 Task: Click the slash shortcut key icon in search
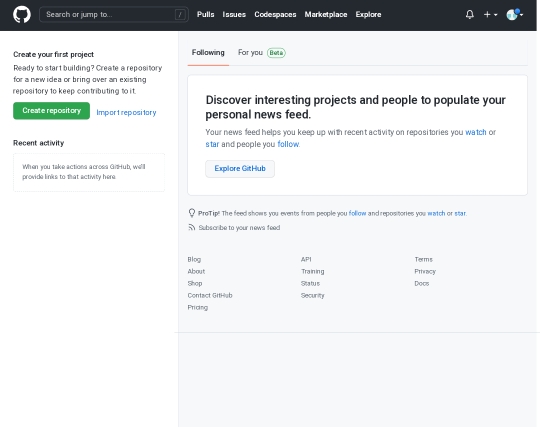point(180,14)
